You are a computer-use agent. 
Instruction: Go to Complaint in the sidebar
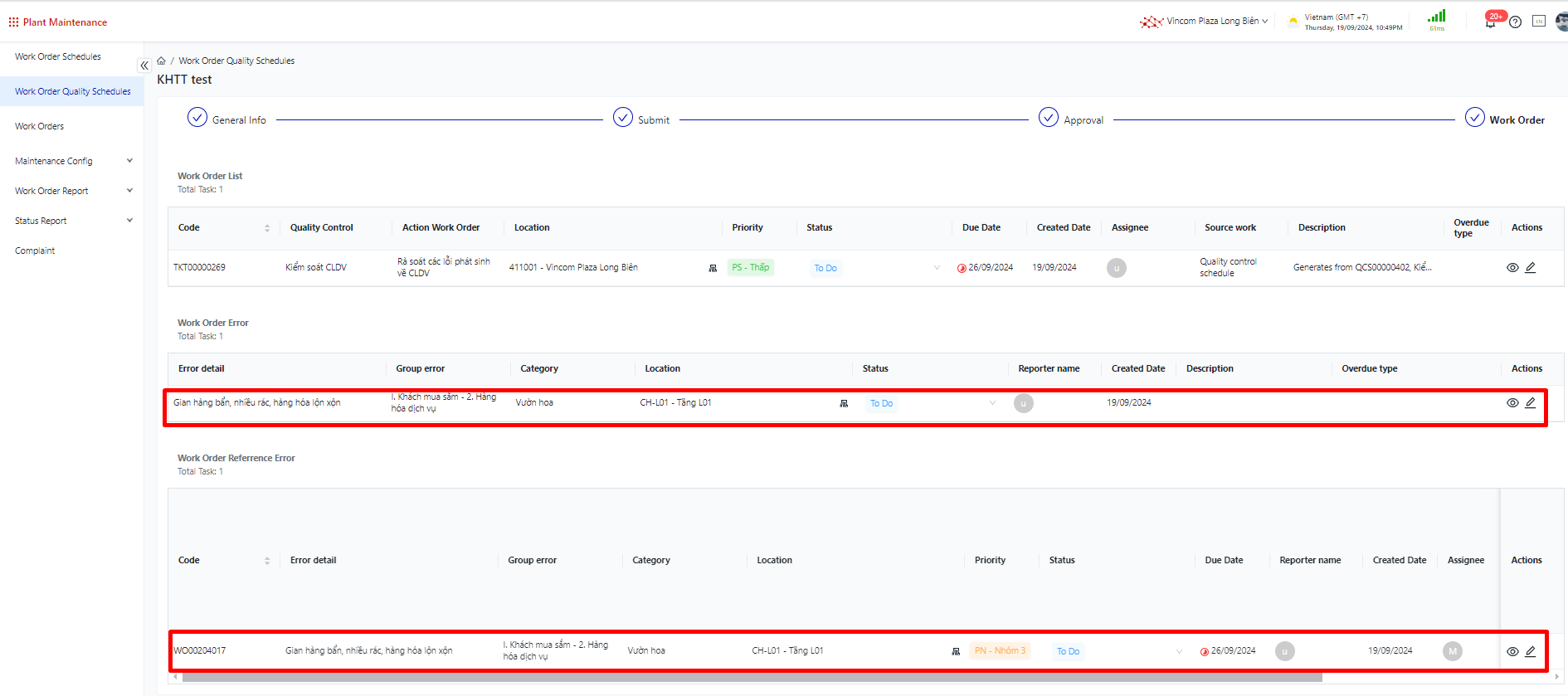point(35,251)
